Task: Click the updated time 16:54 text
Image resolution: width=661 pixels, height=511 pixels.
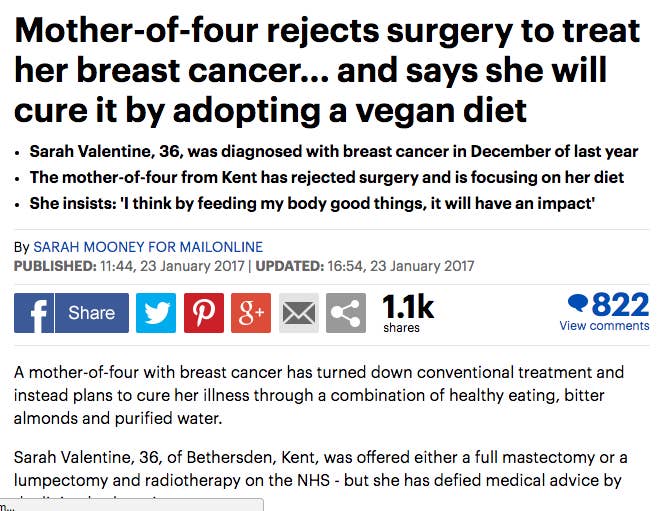Action: [x=344, y=266]
